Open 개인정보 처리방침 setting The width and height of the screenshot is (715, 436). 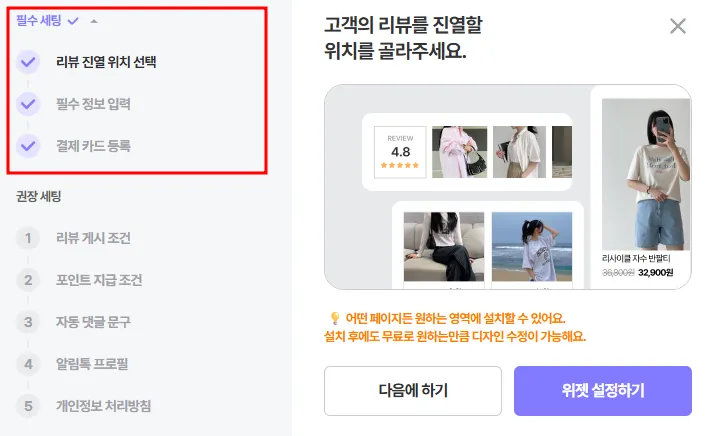pyautogui.click(x=104, y=406)
